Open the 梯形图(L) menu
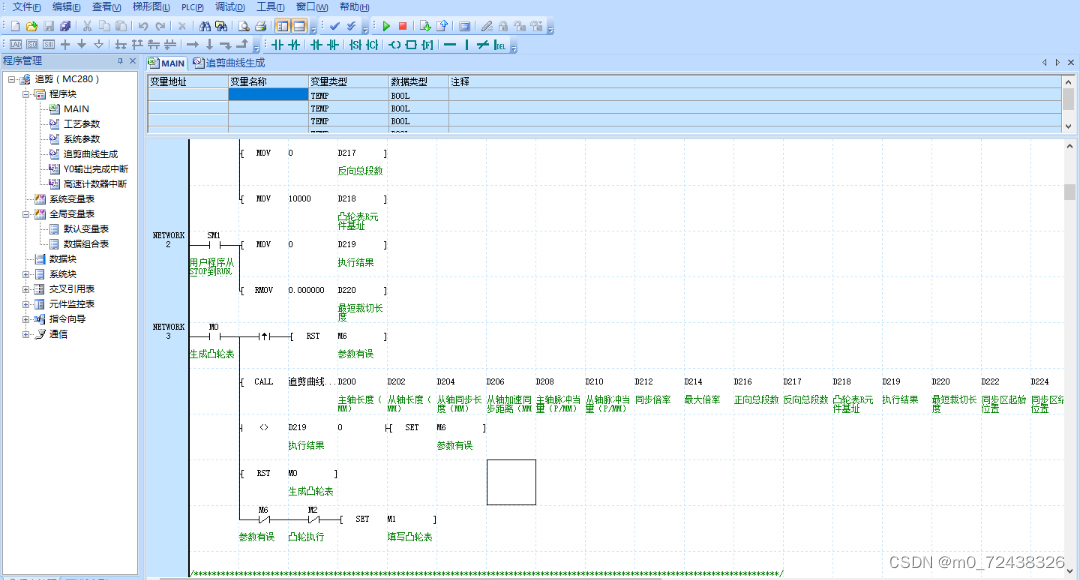This screenshot has width=1080, height=580. [x=151, y=7]
